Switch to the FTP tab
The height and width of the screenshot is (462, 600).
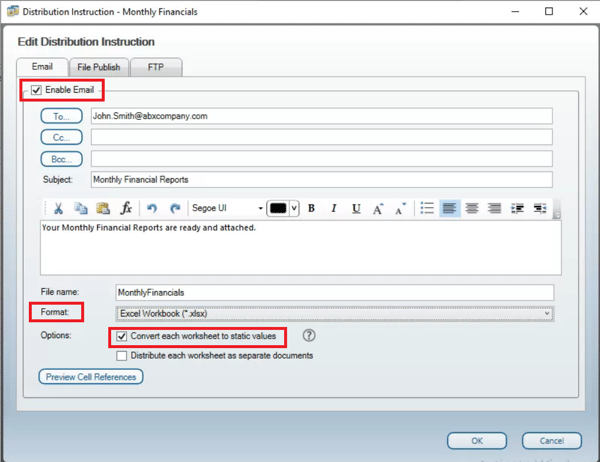tap(156, 67)
